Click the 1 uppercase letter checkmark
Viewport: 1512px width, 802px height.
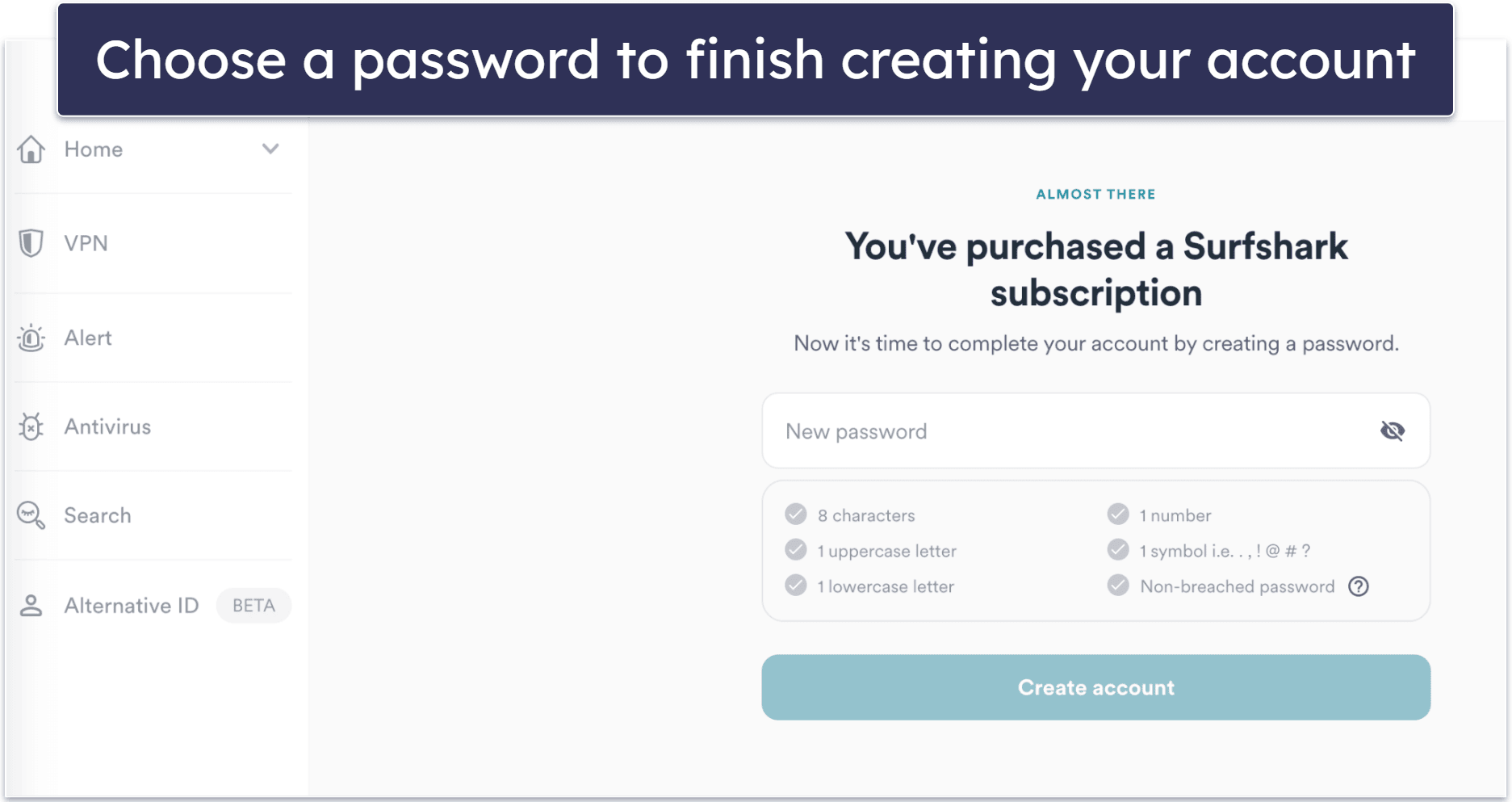pos(796,550)
